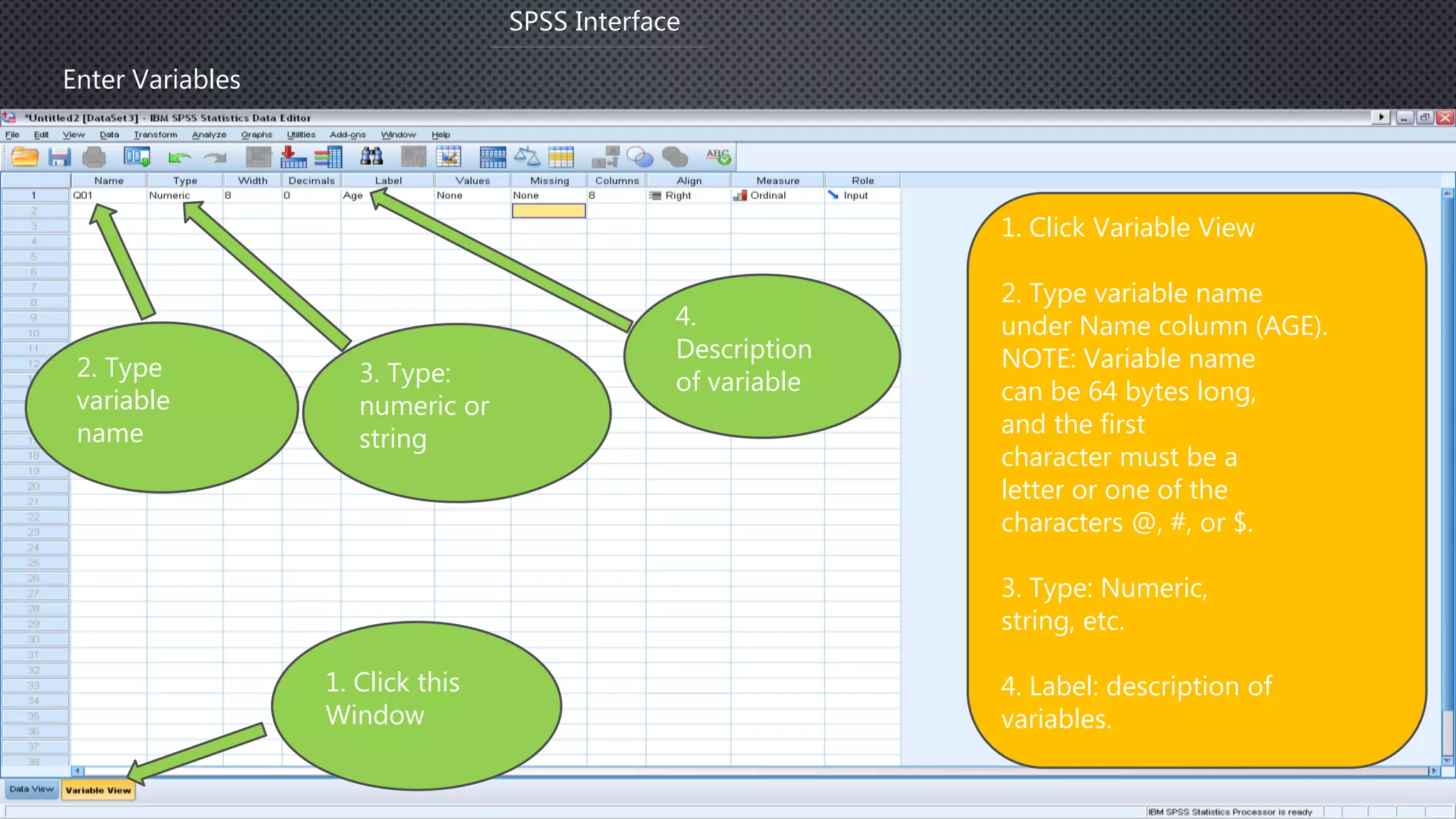Select the Numeric type cell
This screenshot has height=819, width=1456.
tap(185, 196)
